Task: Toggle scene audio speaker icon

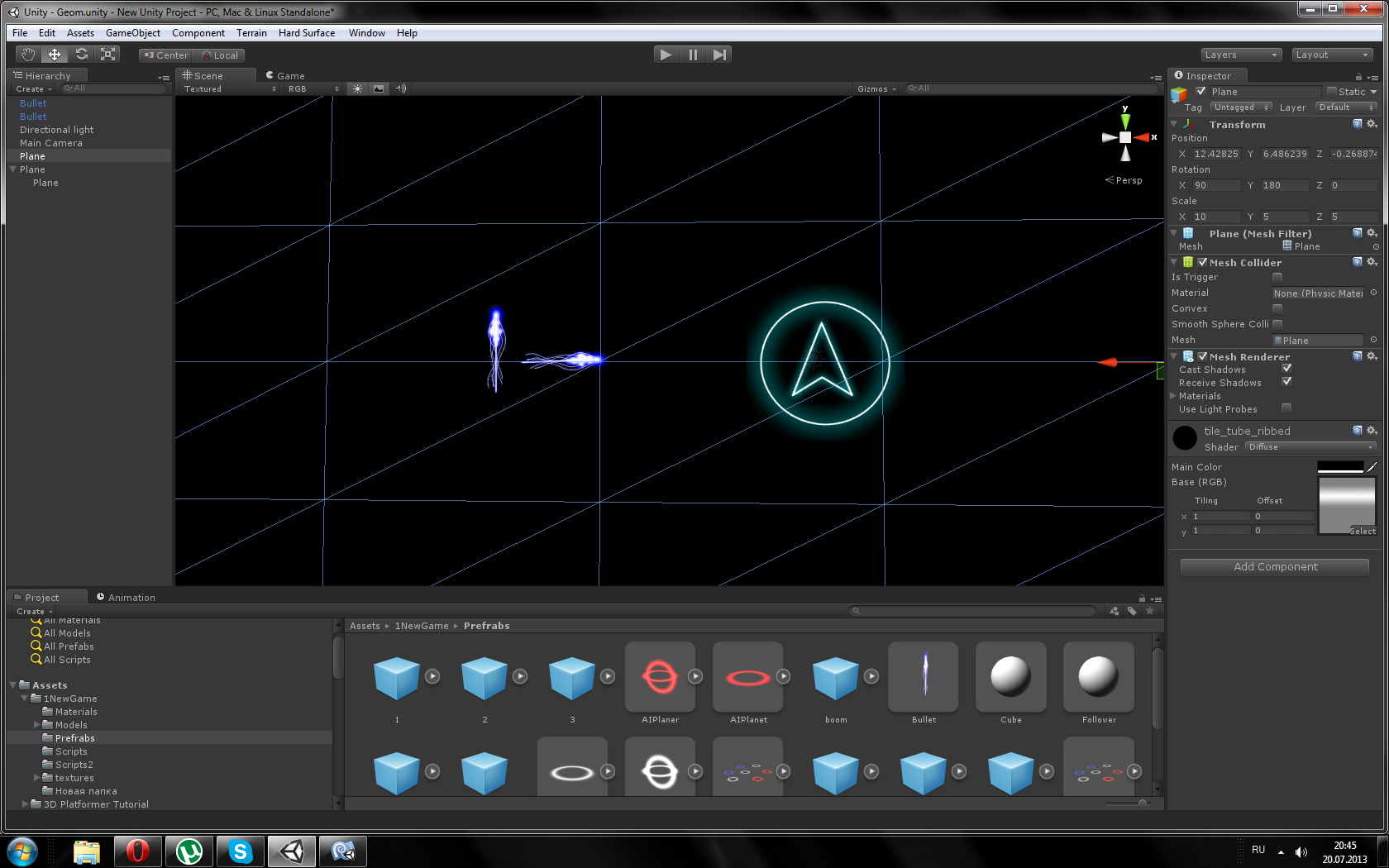Action: point(401,88)
